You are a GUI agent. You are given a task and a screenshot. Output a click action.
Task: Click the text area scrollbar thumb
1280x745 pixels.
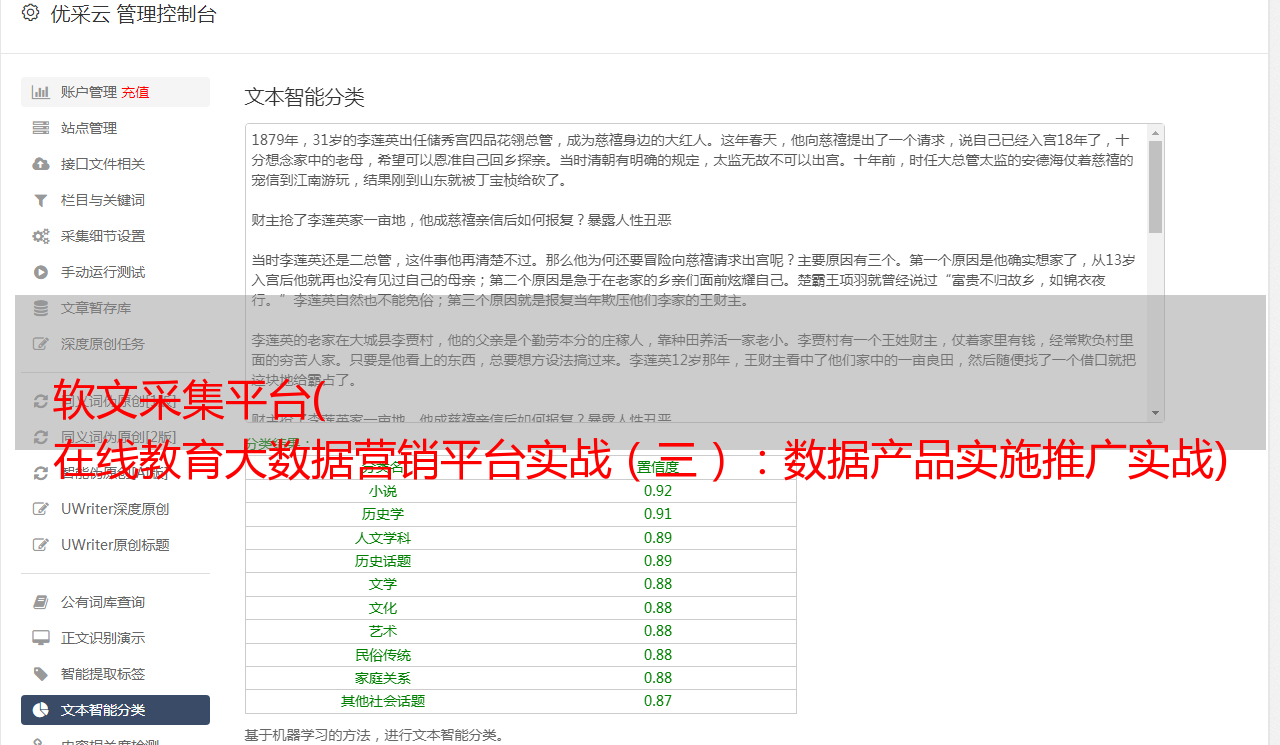tap(1156, 186)
